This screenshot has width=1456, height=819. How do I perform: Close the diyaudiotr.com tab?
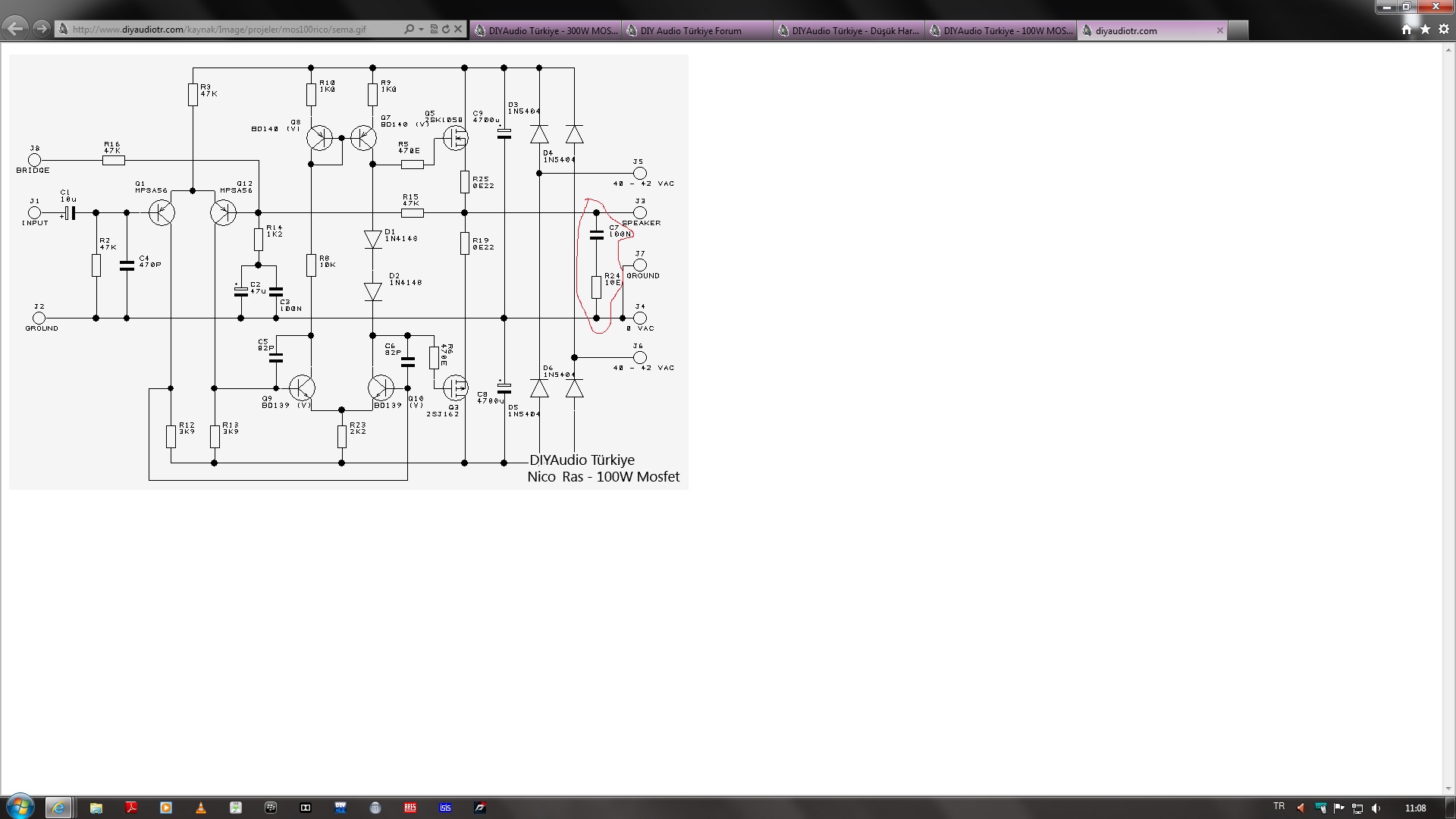coord(1219,30)
